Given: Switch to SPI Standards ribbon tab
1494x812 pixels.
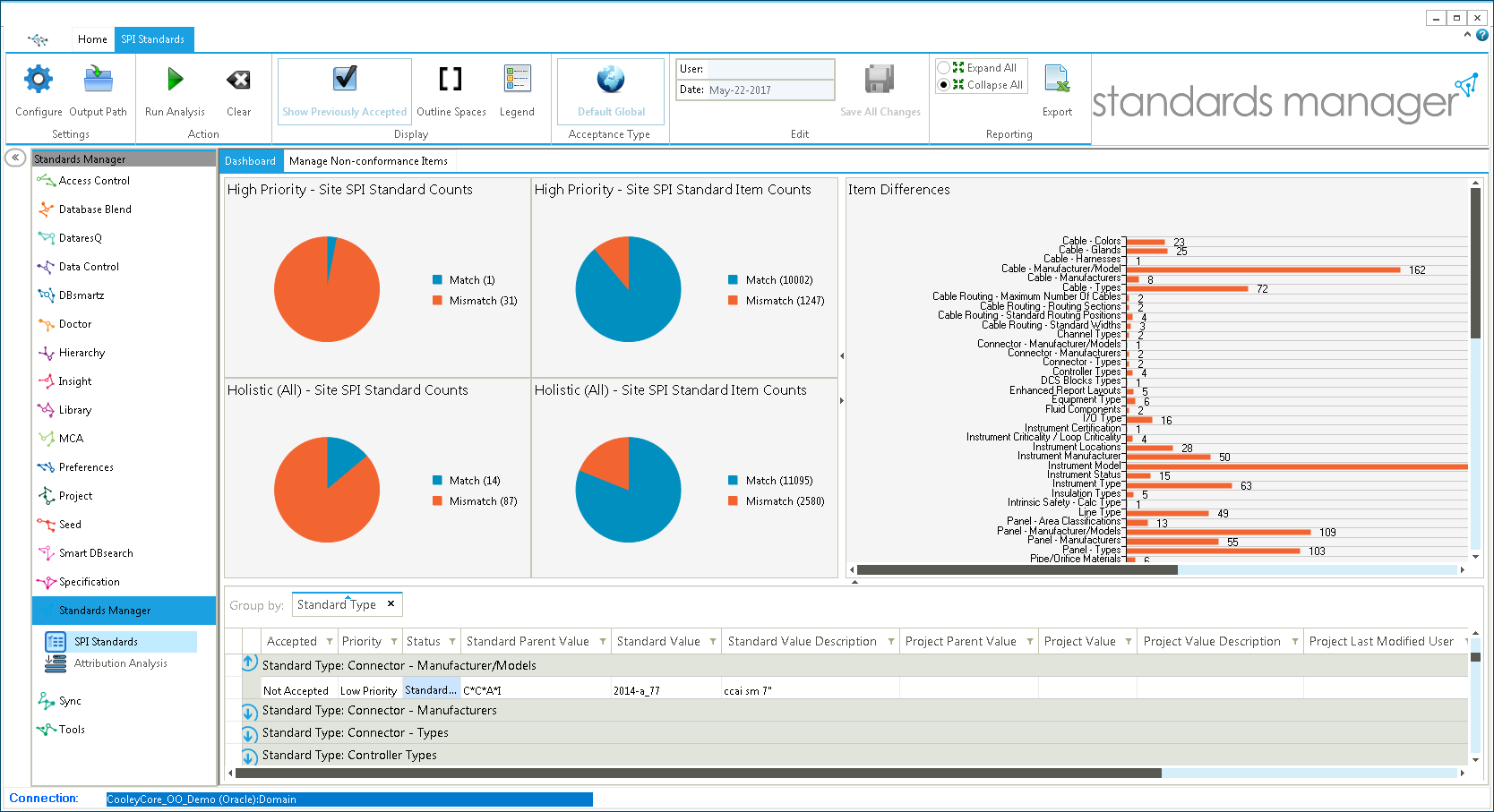Looking at the screenshot, I should click(x=153, y=39).
